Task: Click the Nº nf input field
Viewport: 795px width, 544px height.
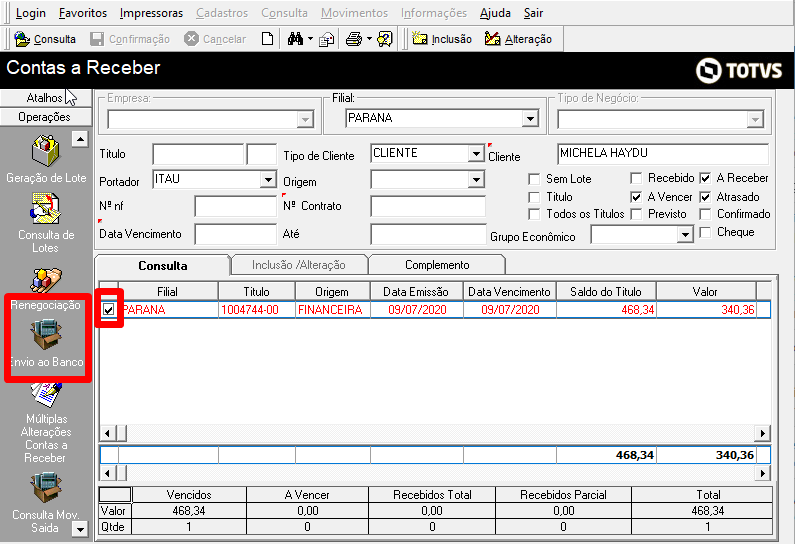Action: 236,206
